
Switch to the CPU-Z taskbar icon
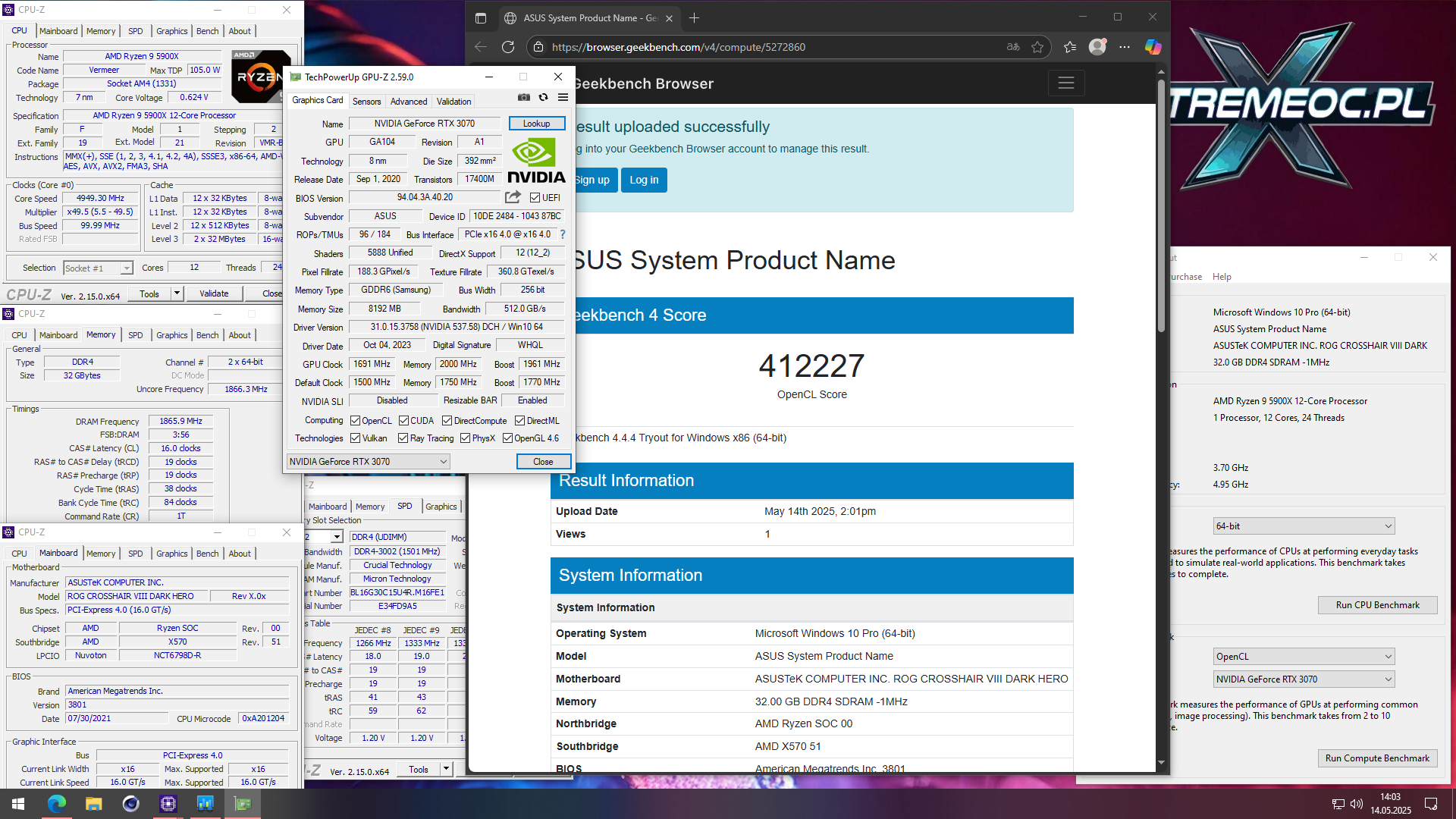[x=168, y=804]
